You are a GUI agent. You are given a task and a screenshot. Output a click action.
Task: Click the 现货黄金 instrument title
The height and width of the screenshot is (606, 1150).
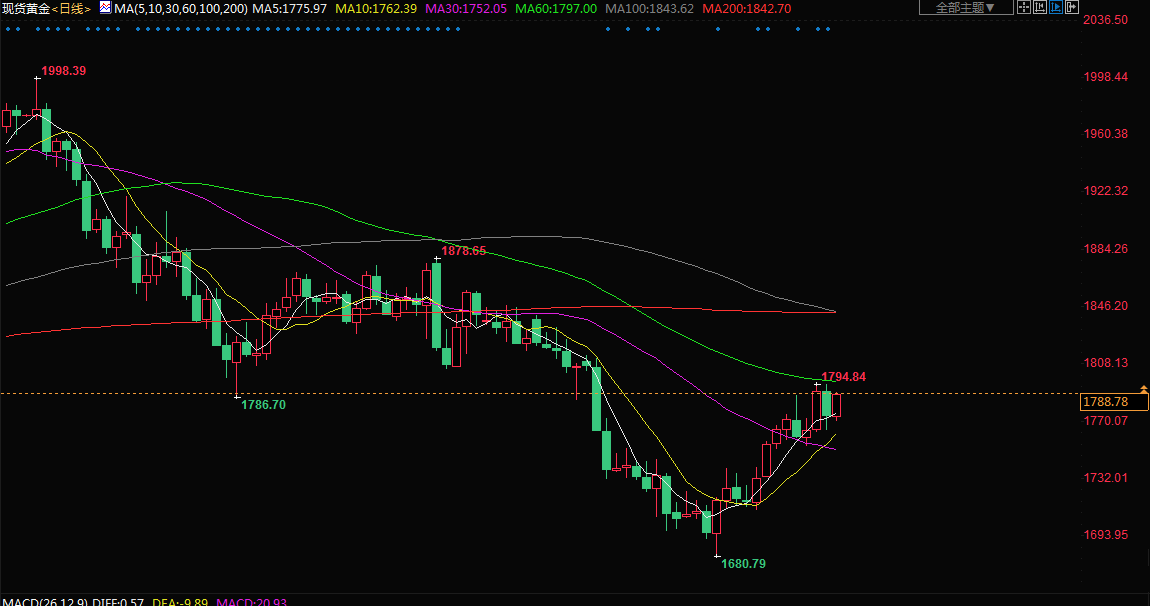[25, 8]
